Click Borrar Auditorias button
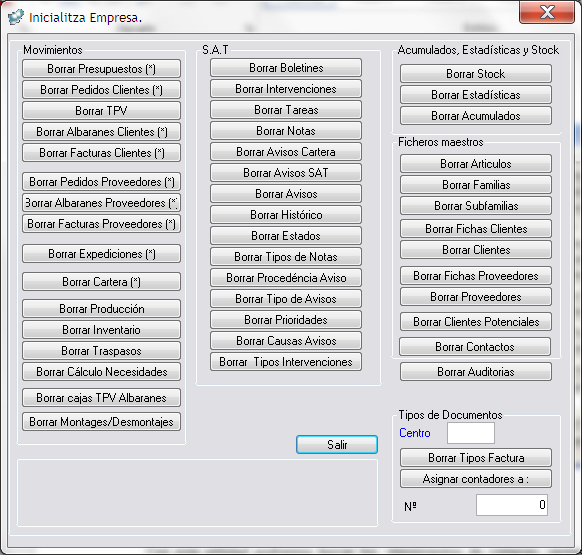The width and height of the screenshot is (582, 555). (x=476, y=372)
